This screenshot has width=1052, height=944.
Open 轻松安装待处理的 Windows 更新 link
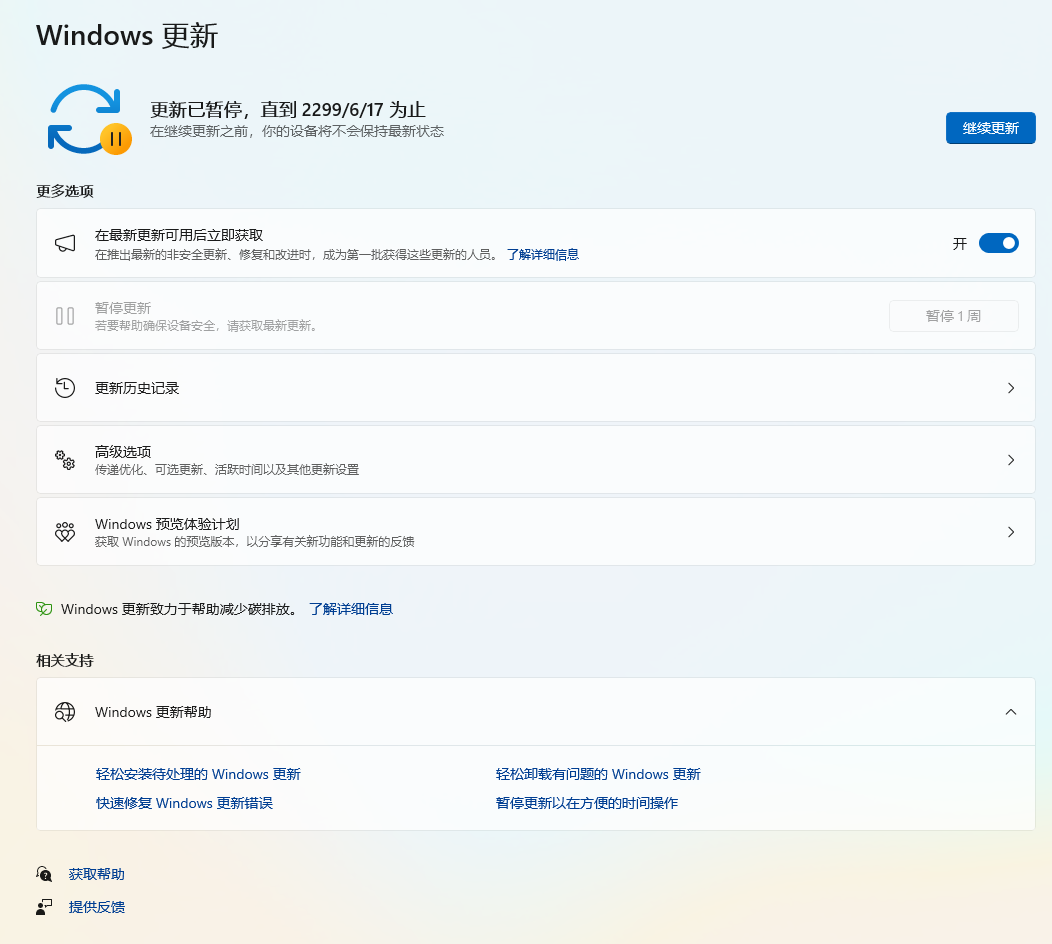tap(198, 774)
